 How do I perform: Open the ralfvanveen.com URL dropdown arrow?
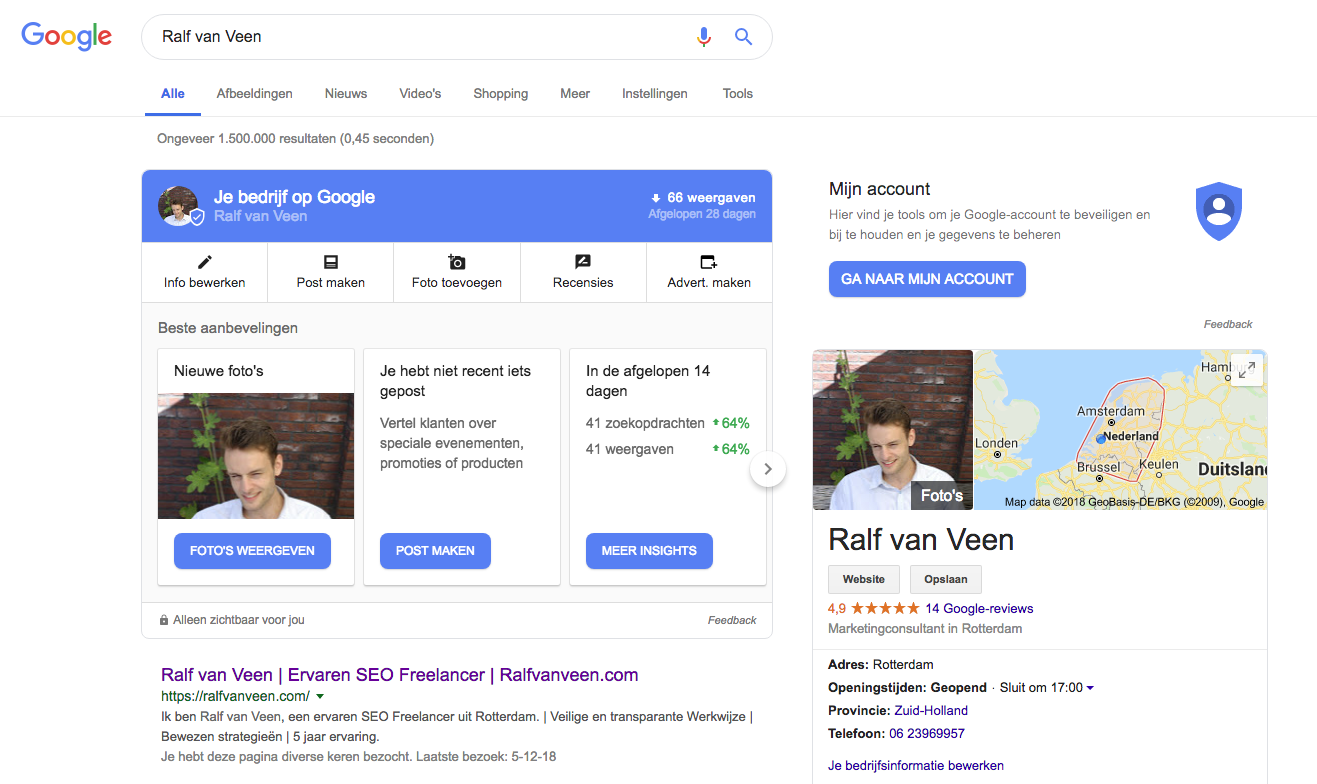[320, 696]
